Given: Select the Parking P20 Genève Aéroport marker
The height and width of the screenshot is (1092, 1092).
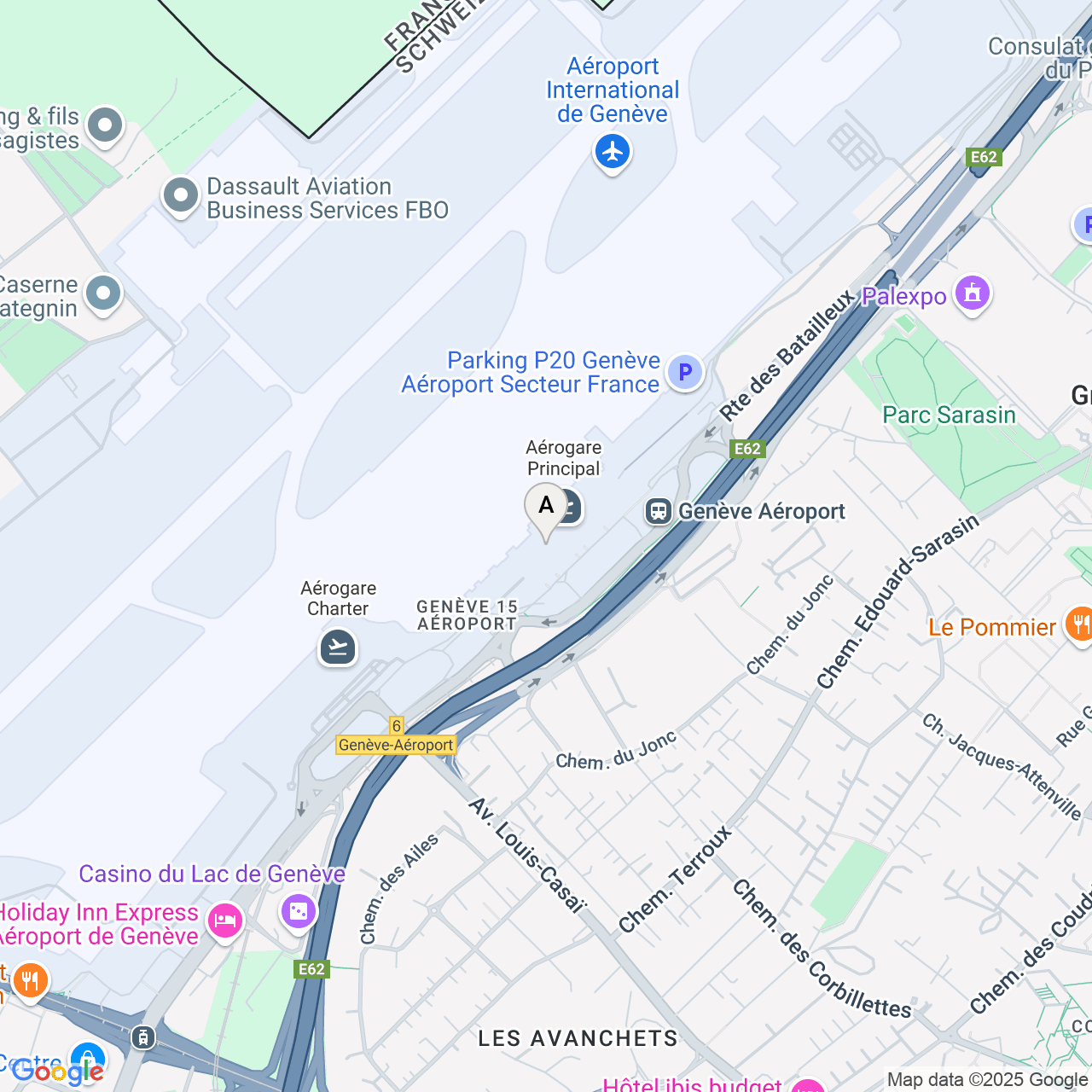Looking at the screenshot, I should (684, 372).
